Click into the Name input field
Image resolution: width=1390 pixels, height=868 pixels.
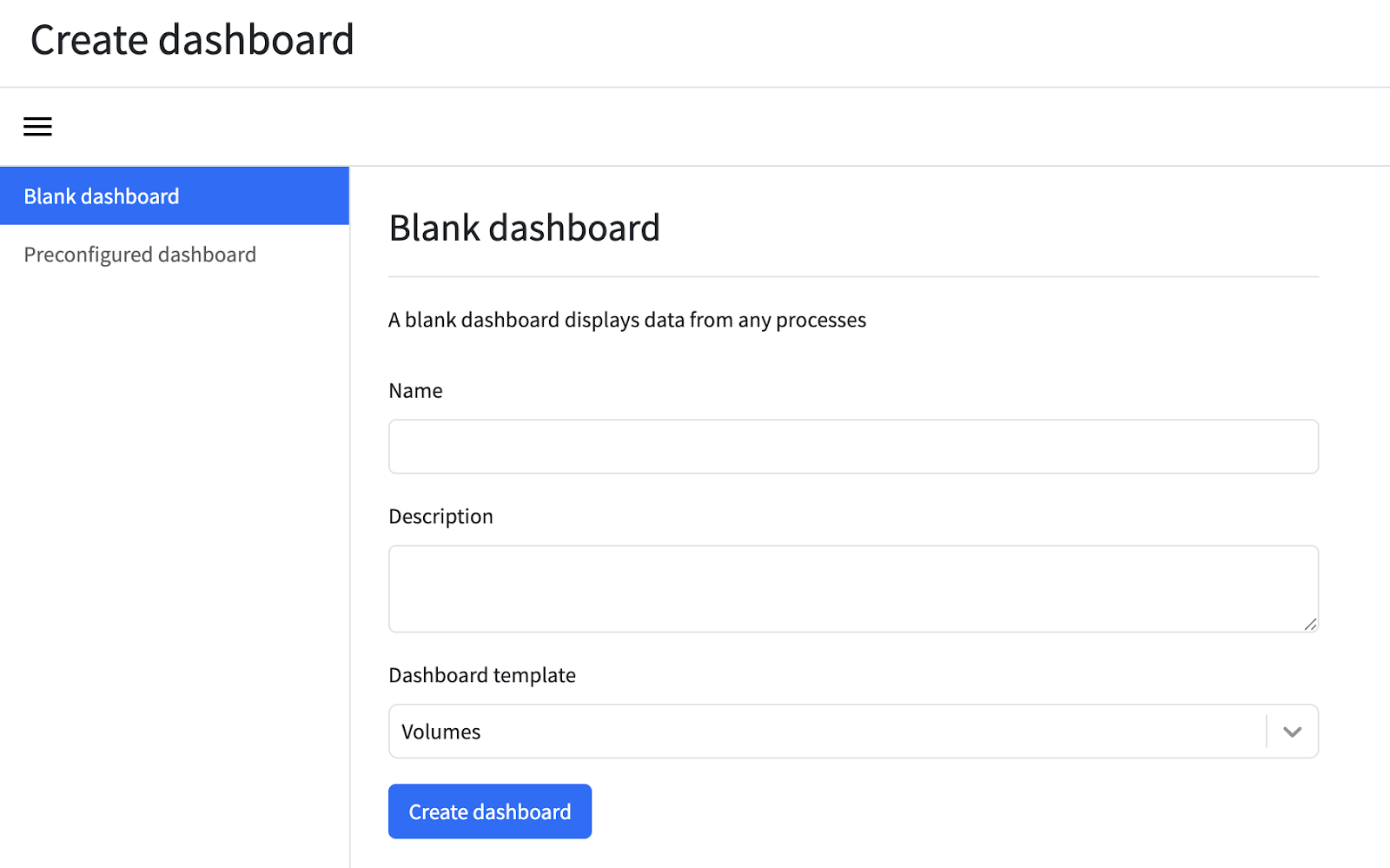click(x=852, y=447)
